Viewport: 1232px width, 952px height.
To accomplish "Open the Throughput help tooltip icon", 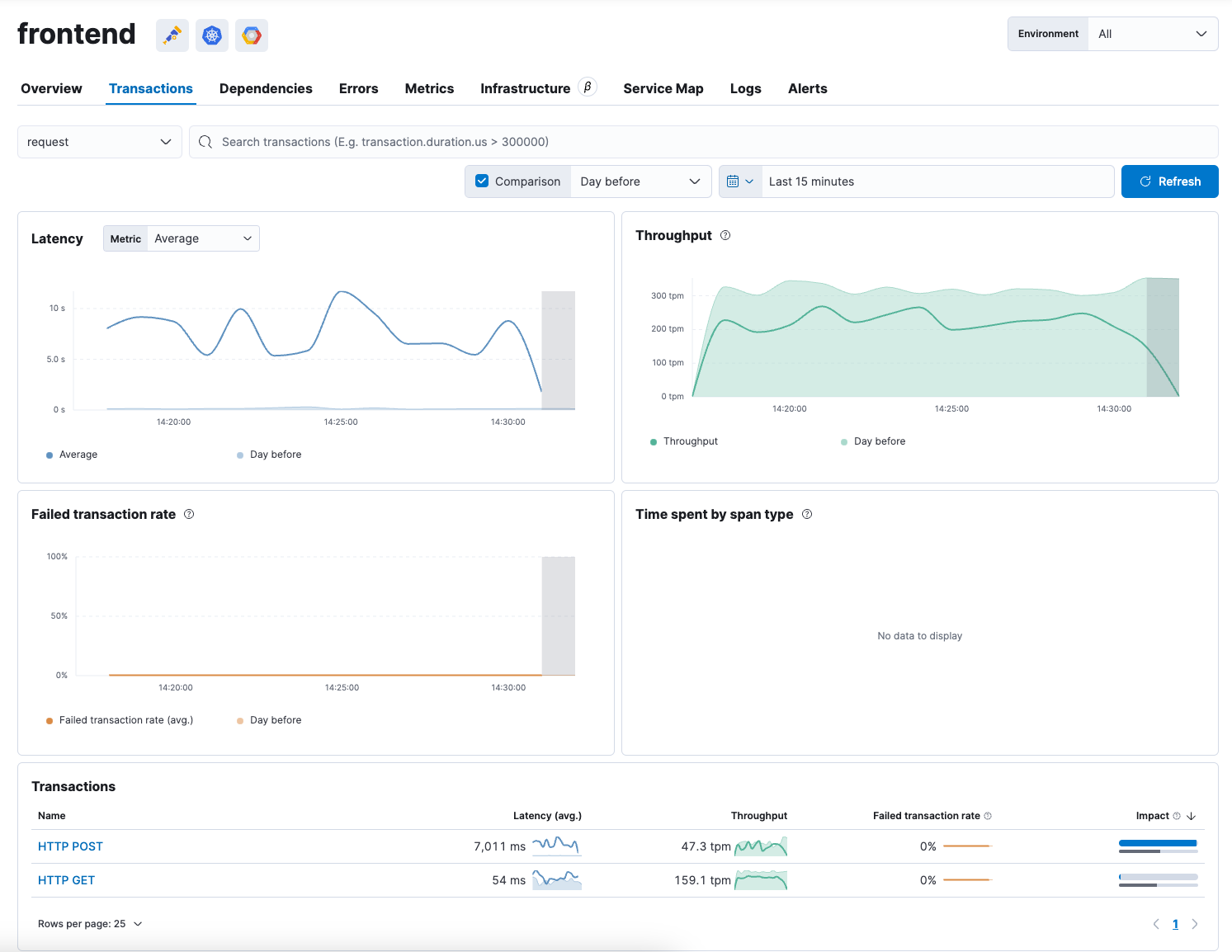I will pyautogui.click(x=725, y=236).
